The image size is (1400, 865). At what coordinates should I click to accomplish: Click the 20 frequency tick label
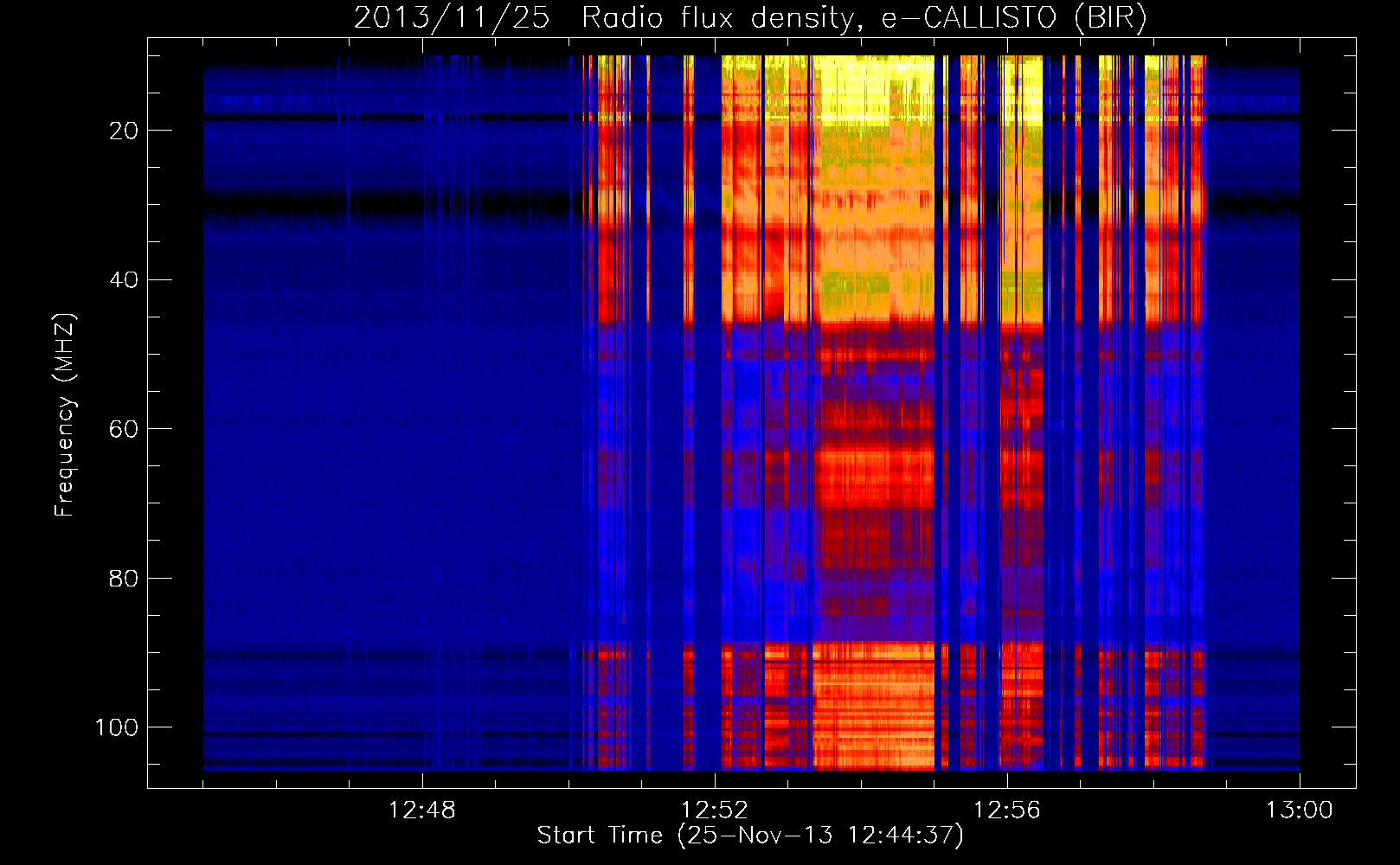click(x=124, y=131)
